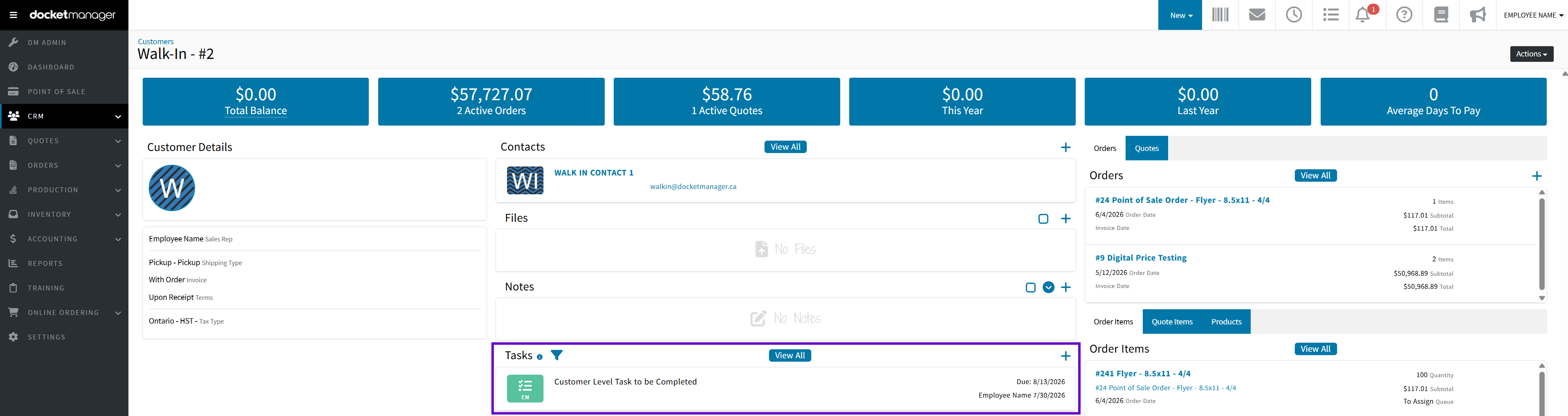Image resolution: width=1568 pixels, height=416 pixels.
Task: Open Total Balance link
Action: point(256,111)
